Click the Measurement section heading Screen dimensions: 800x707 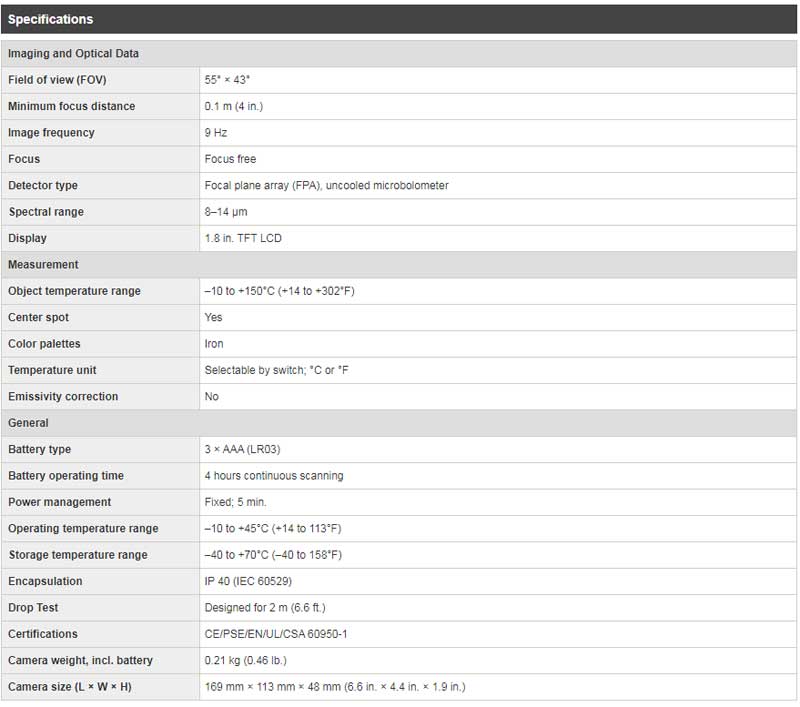click(43, 265)
